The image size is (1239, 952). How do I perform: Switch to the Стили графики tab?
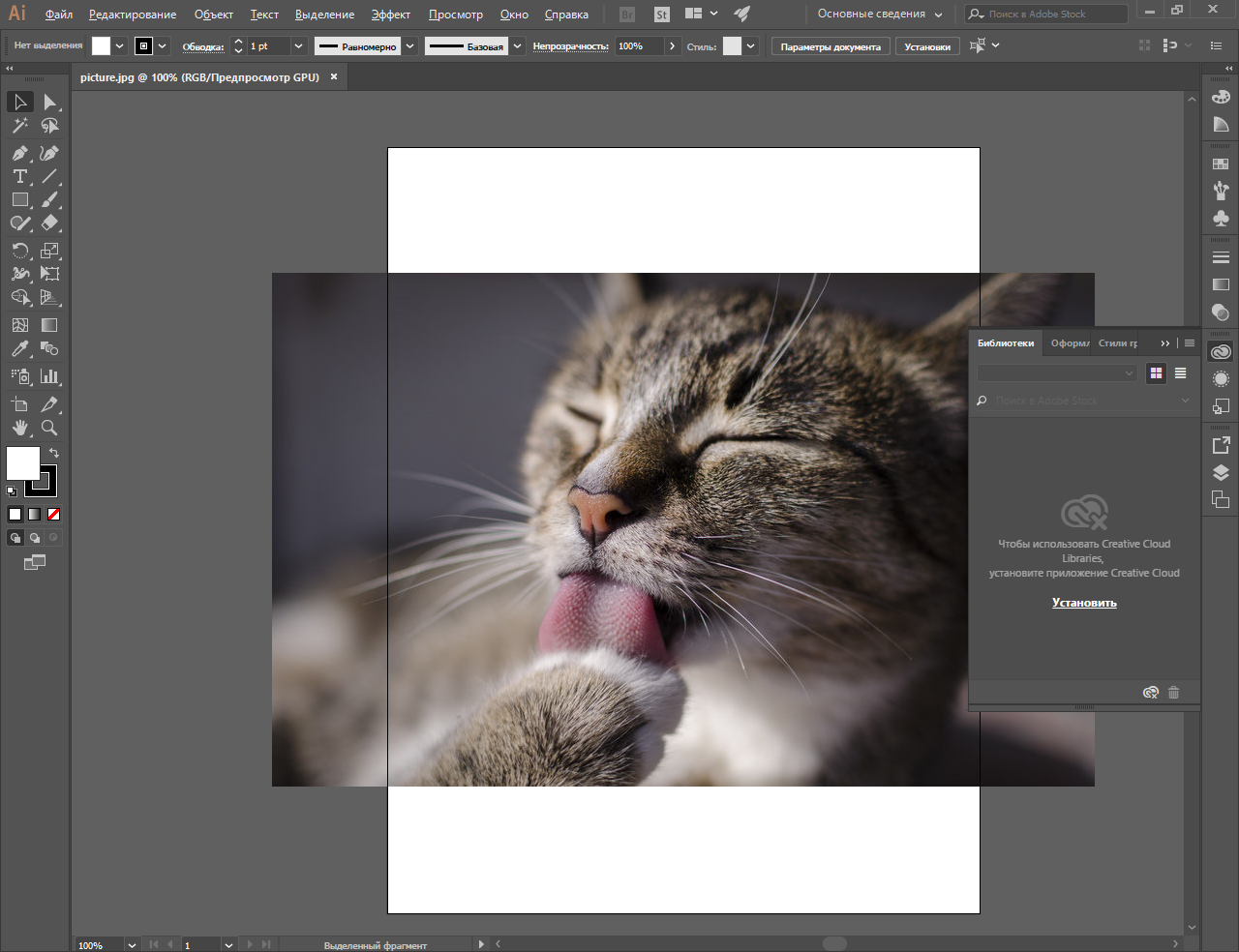point(1115,342)
